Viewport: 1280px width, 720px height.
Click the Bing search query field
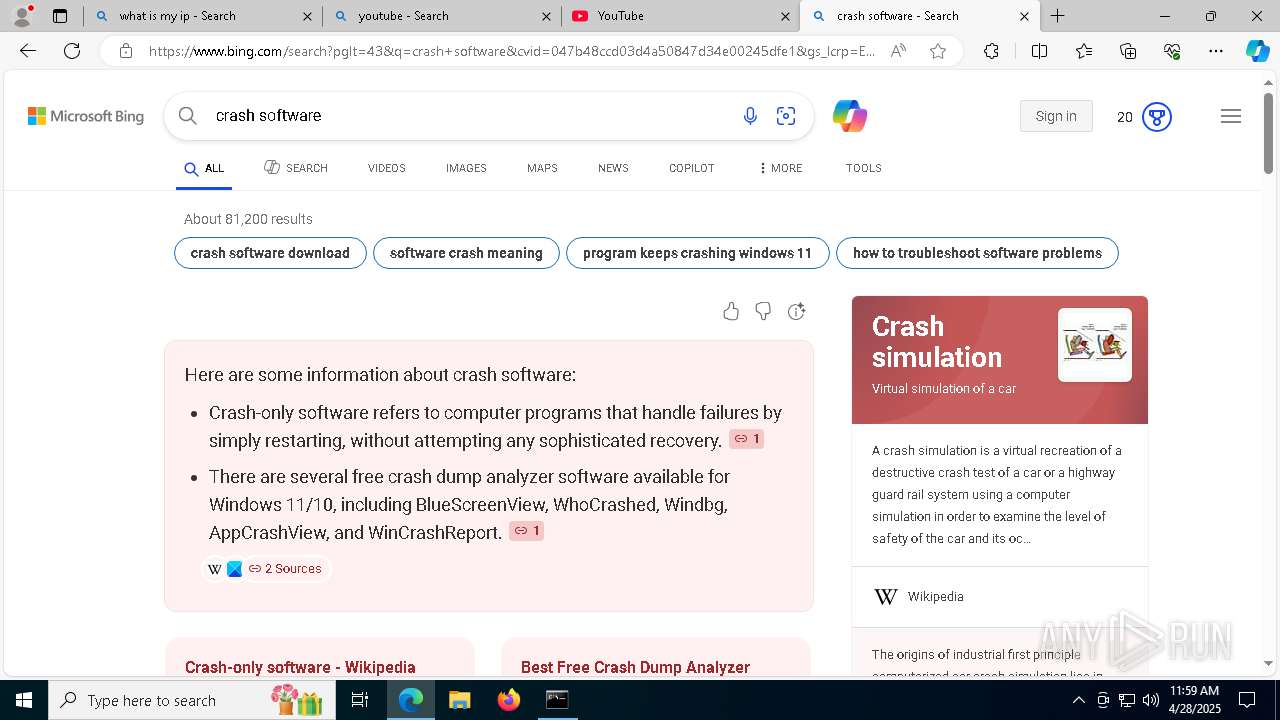click(x=470, y=116)
